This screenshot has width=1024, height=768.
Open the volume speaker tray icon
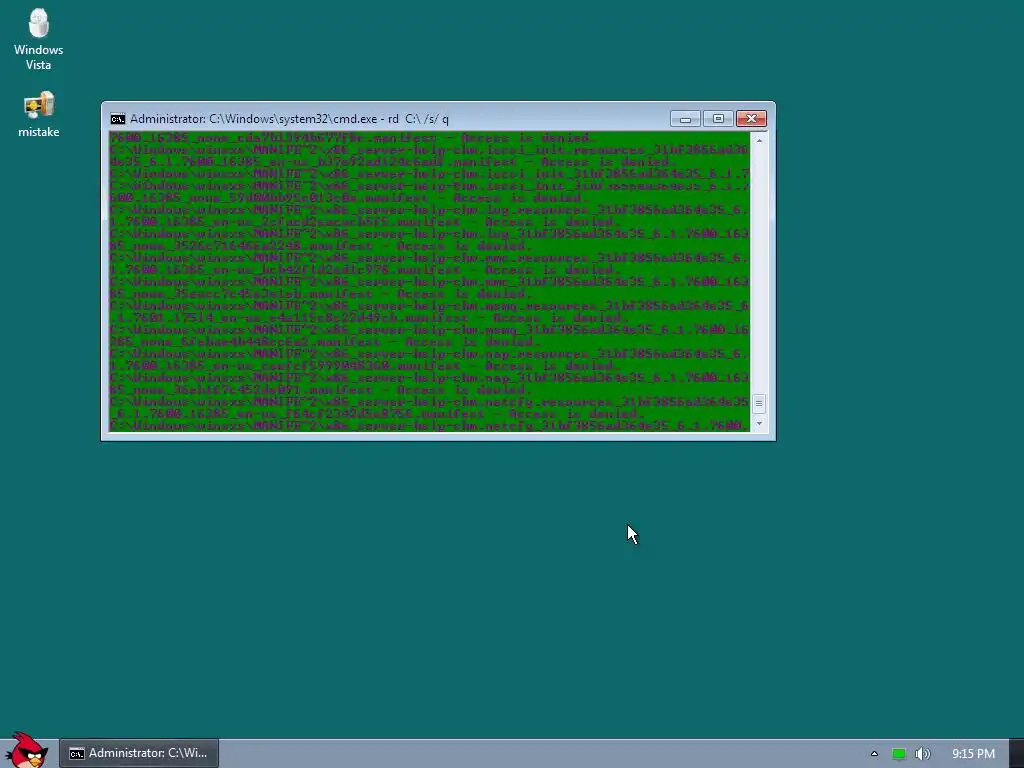922,754
